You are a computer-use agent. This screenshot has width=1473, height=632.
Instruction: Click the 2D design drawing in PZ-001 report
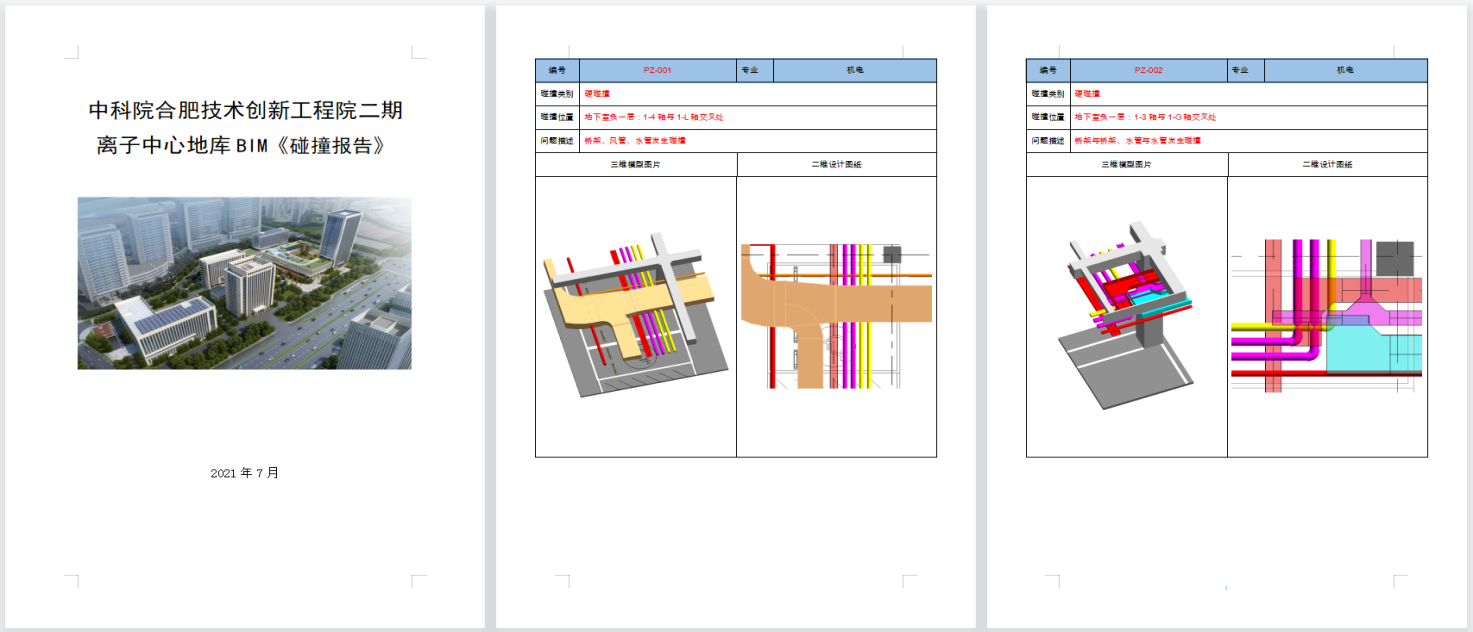pos(836,315)
